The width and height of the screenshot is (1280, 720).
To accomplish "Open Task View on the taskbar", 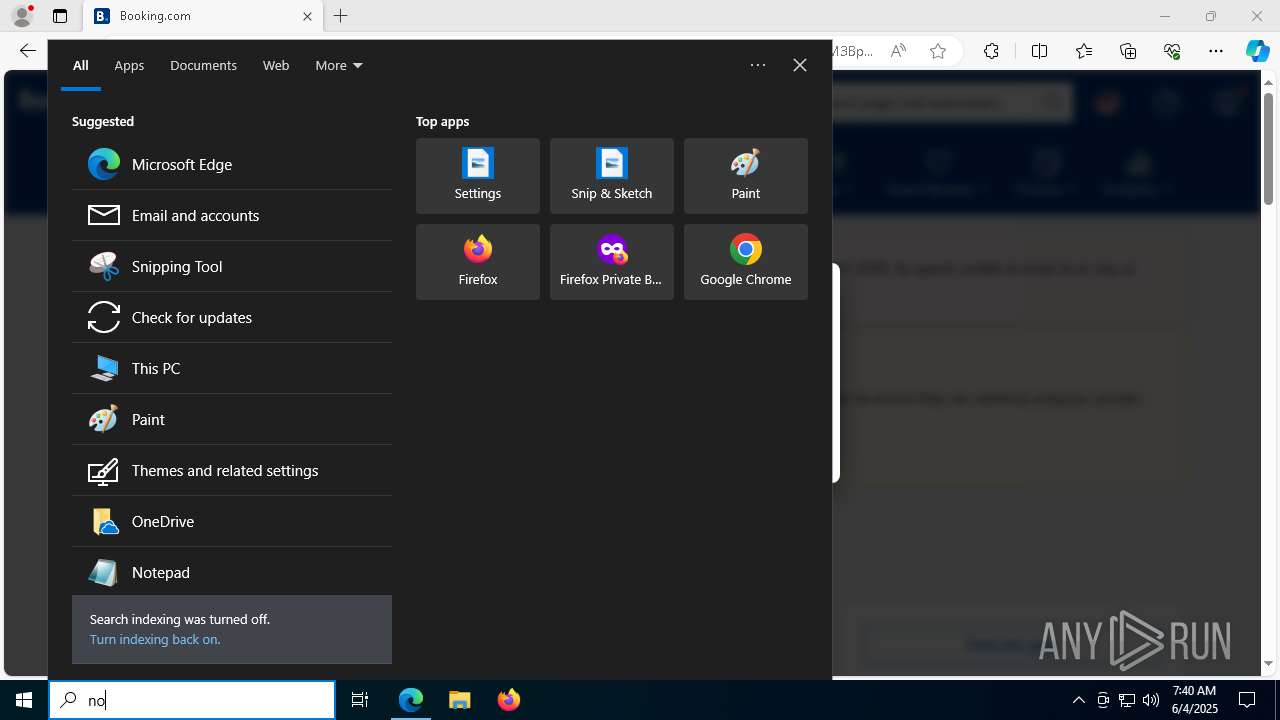I will click(x=360, y=700).
